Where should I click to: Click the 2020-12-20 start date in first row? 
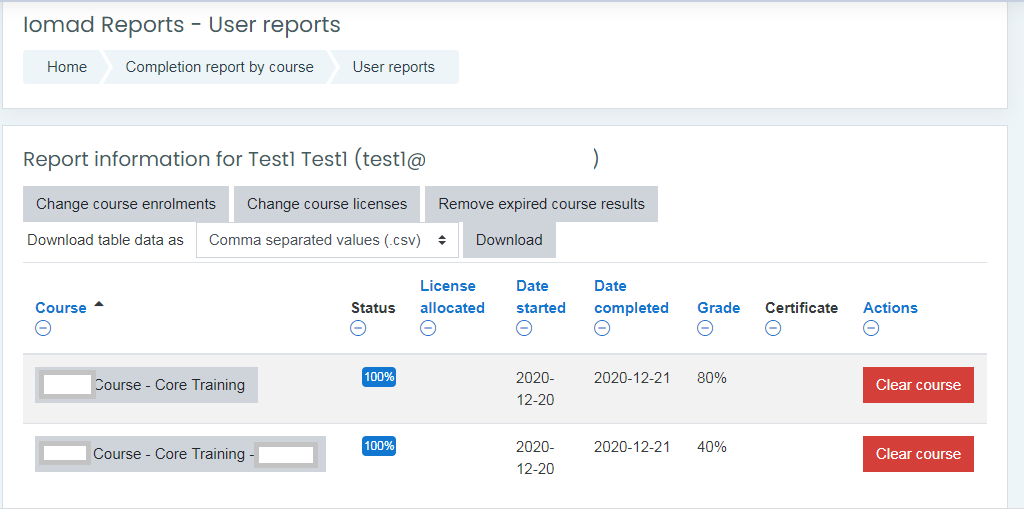tap(535, 389)
